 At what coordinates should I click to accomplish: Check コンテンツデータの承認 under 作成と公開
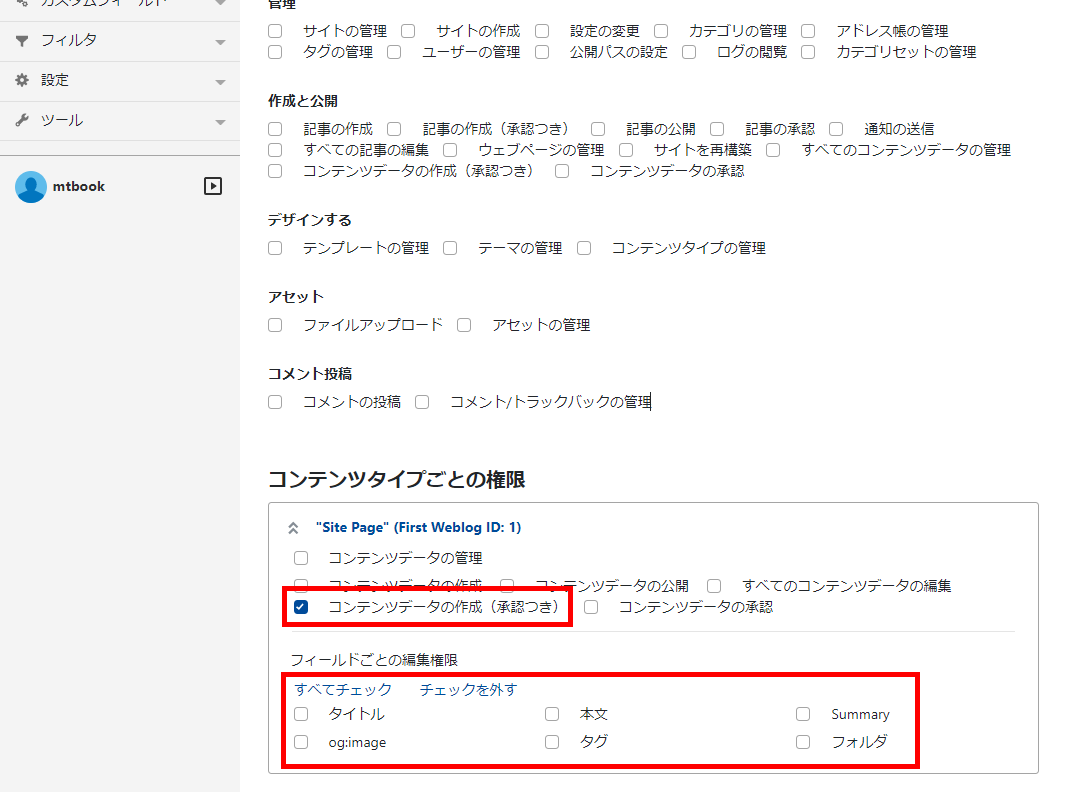pos(562,171)
